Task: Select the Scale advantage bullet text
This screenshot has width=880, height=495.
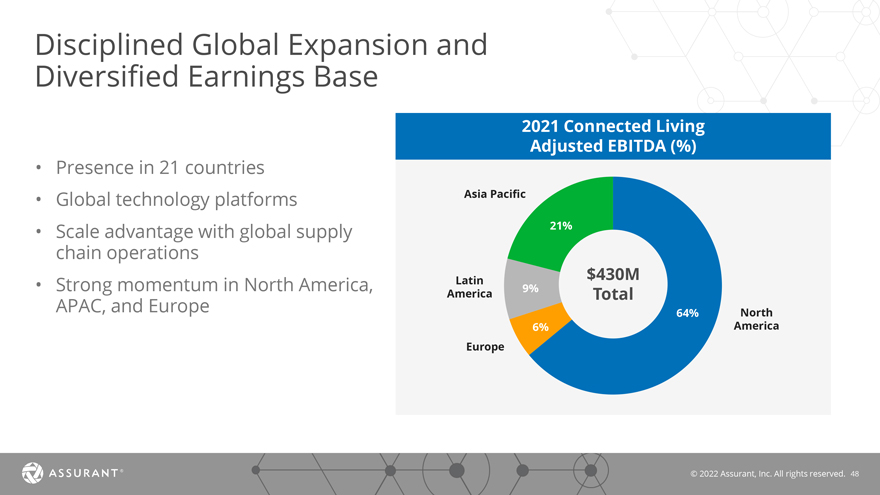Action: point(203,241)
